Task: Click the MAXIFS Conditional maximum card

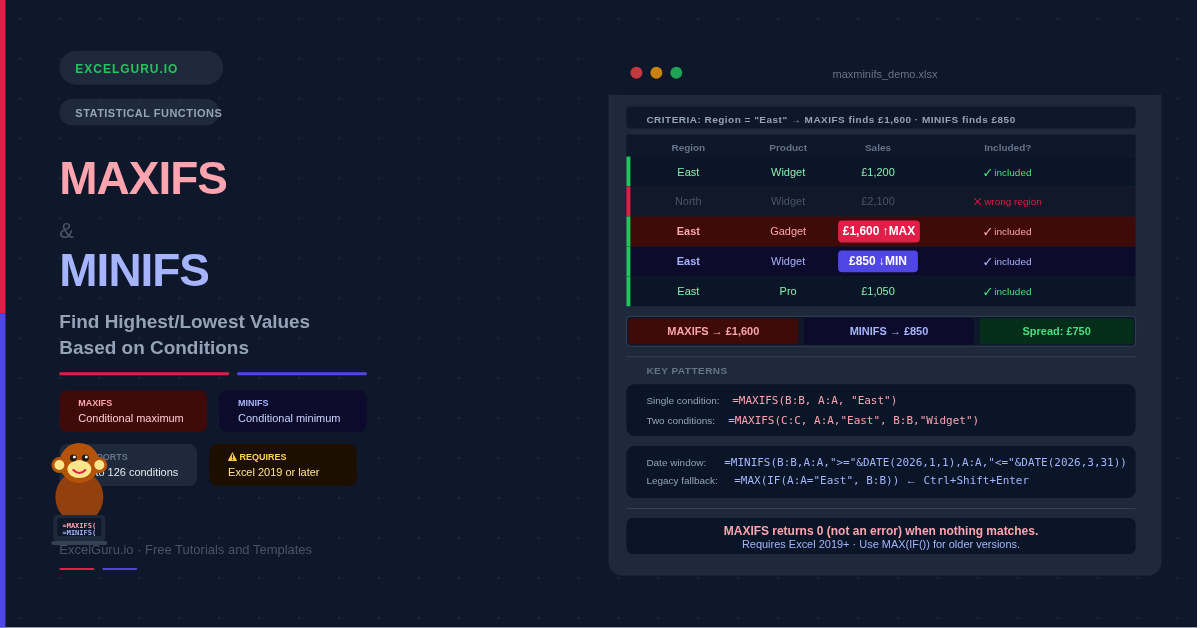Action: [132, 411]
